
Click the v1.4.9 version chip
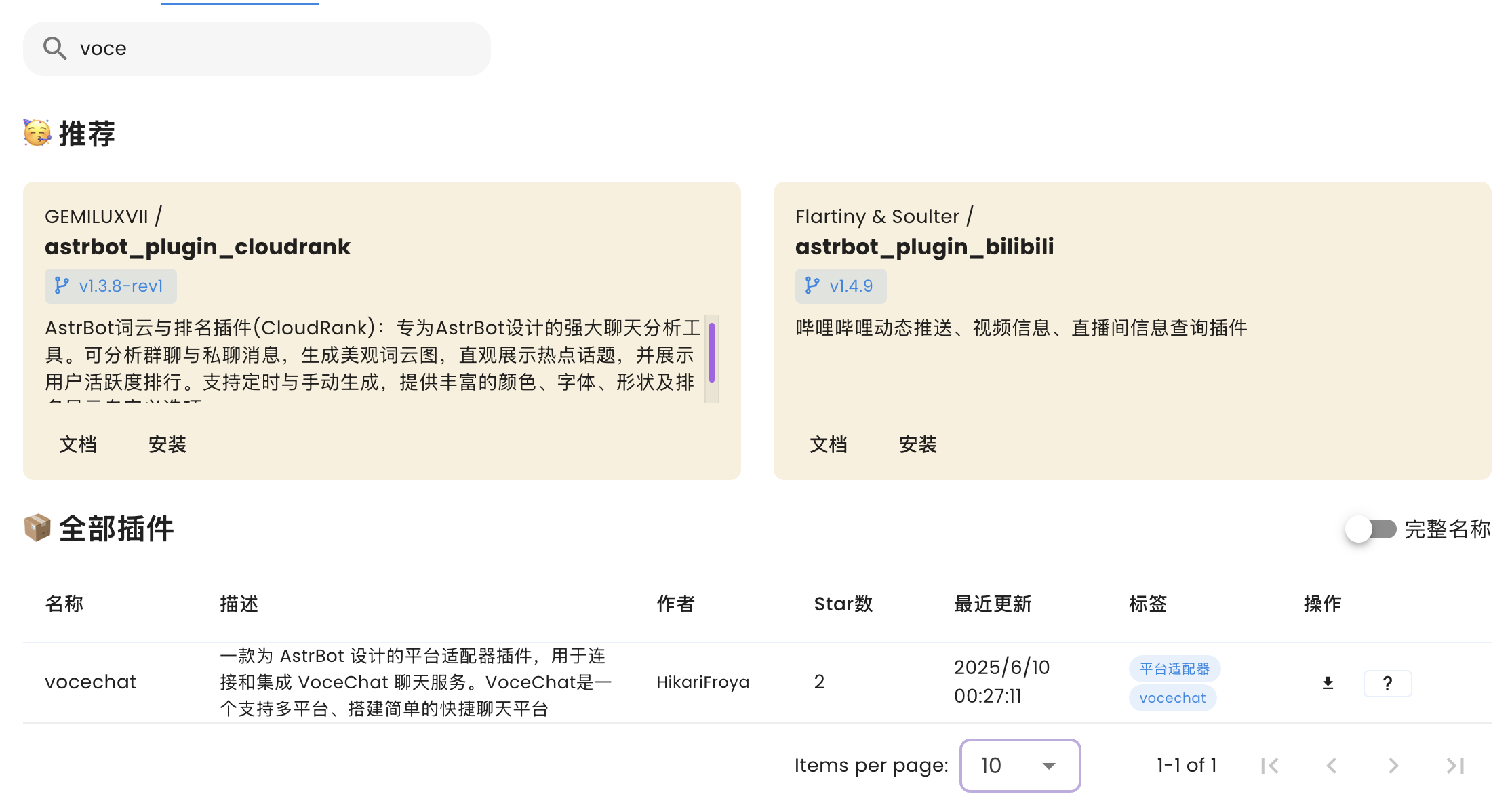(x=841, y=286)
